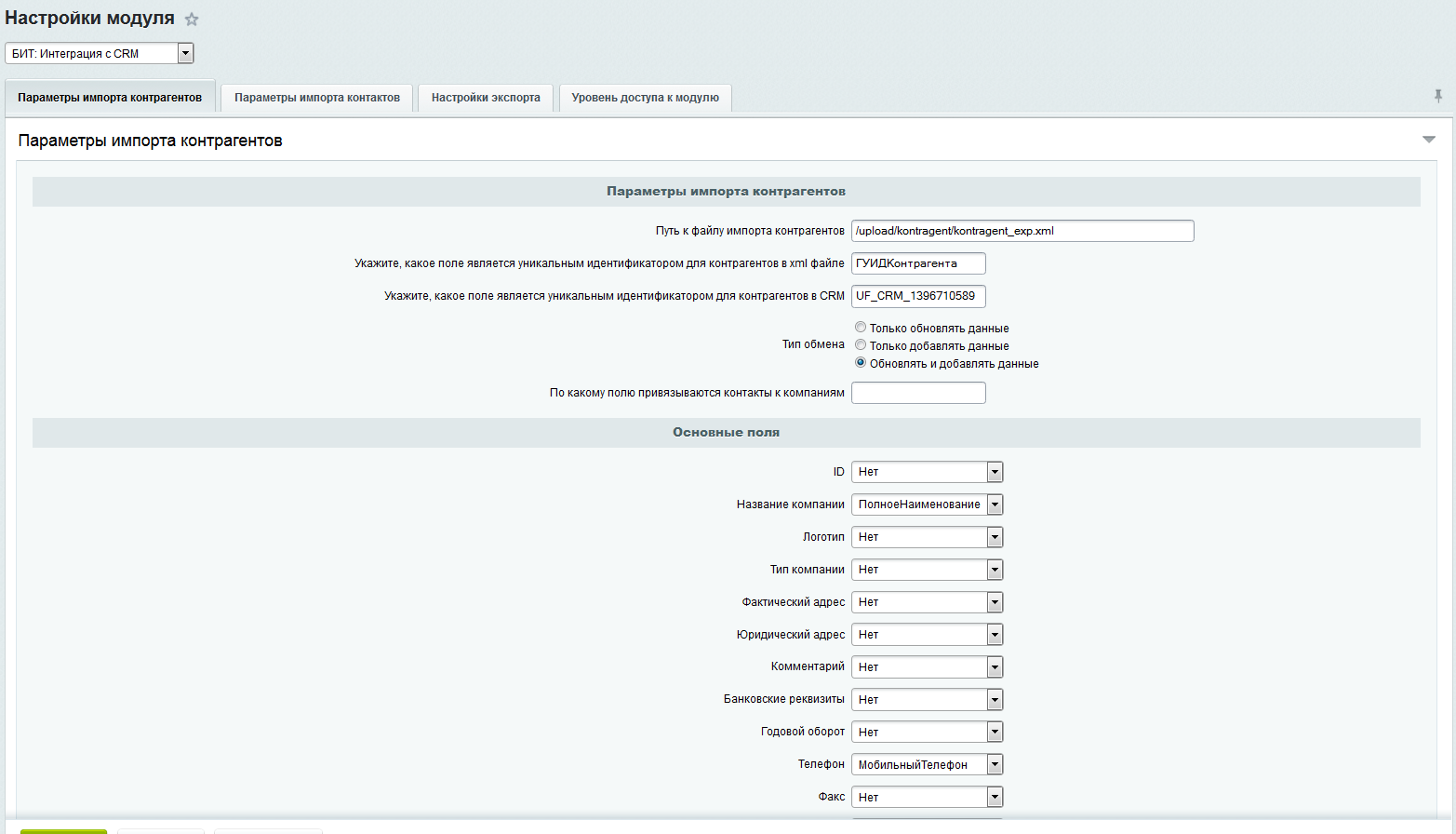Select the Только обновлять данные option

(860, 327)
